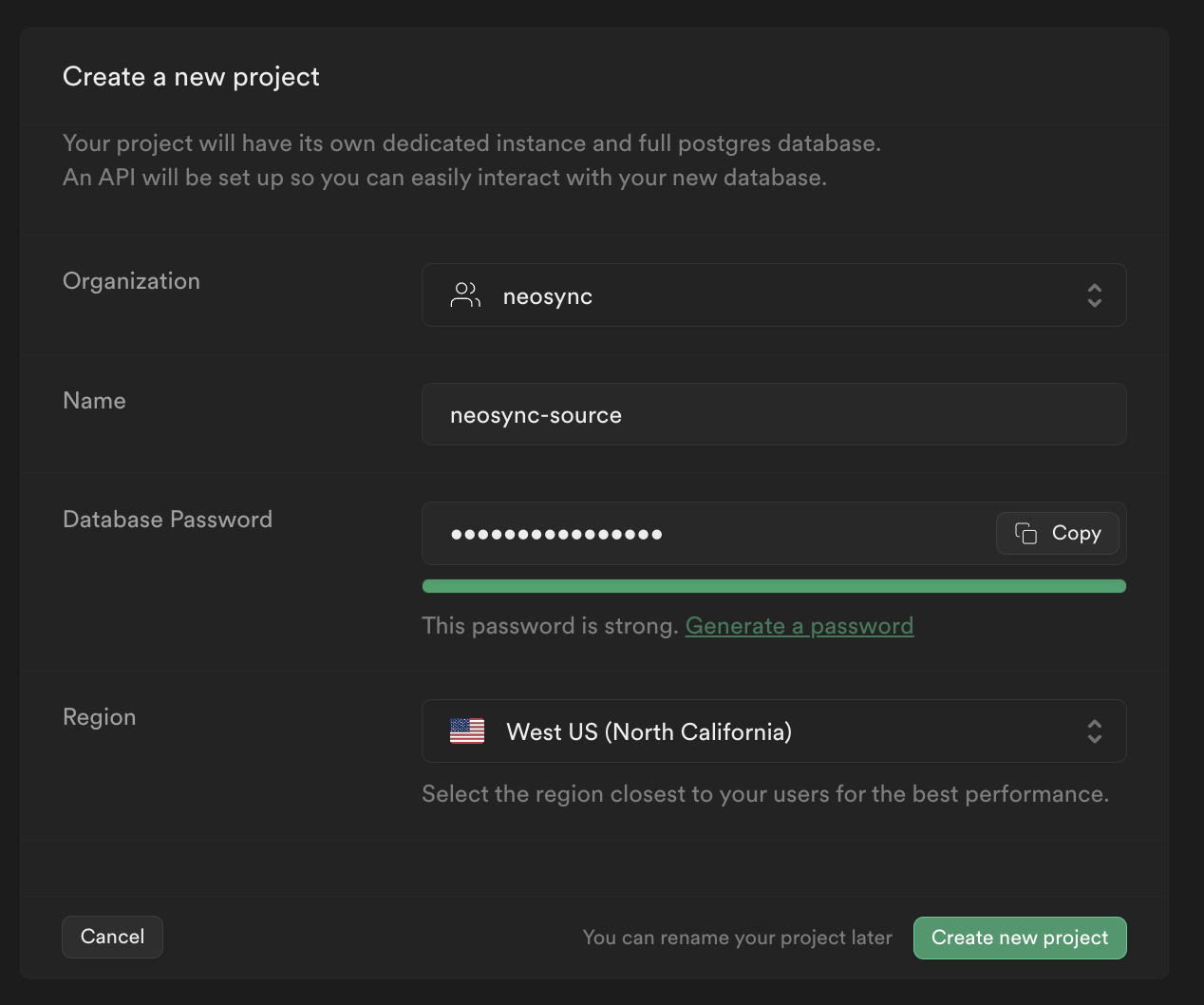Click Create new project button
1204x1005 pixels.
tap(1020, 938)
